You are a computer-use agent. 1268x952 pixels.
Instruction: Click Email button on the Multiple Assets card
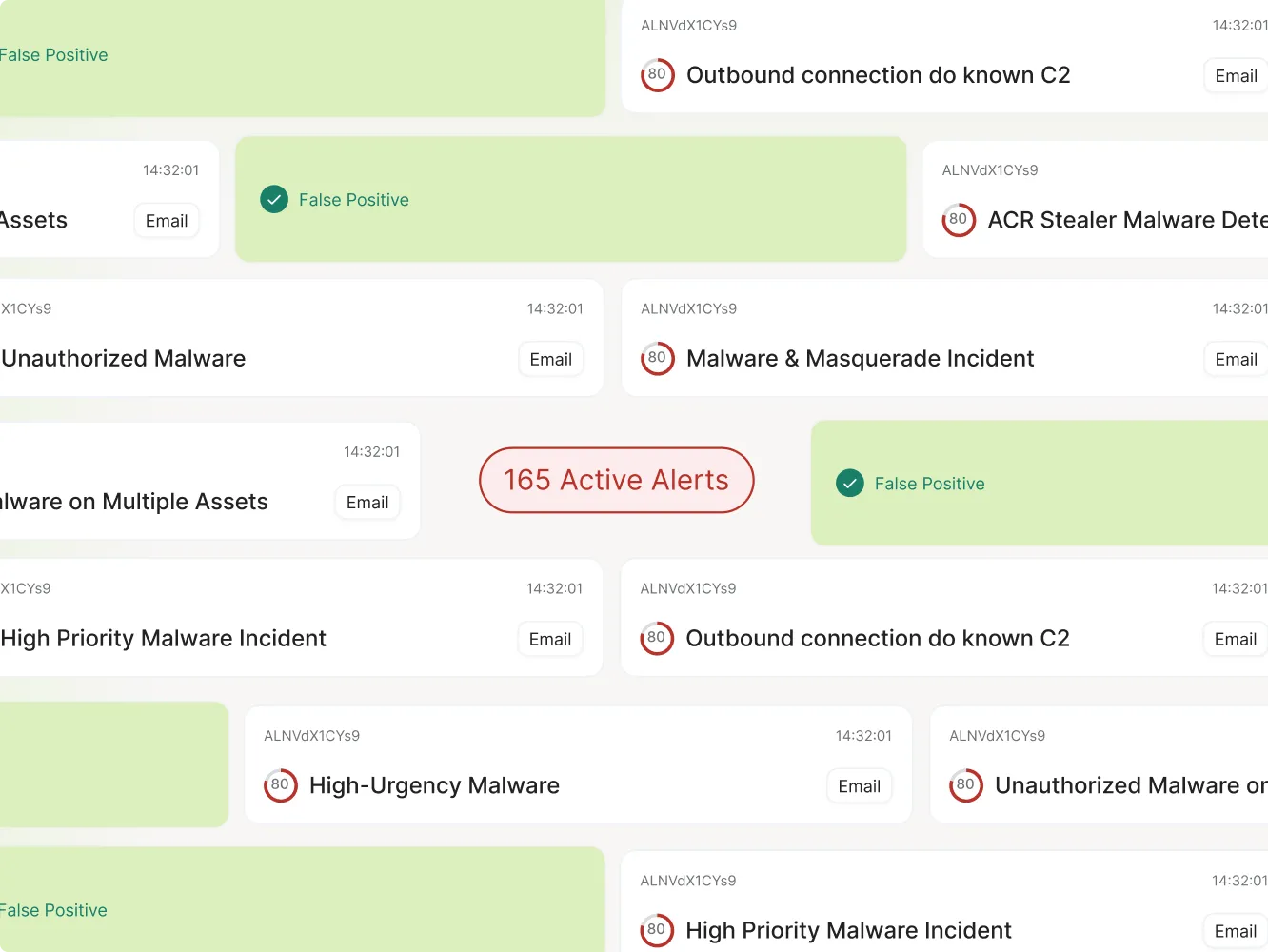pyautogui.click(x=367, y=502)
